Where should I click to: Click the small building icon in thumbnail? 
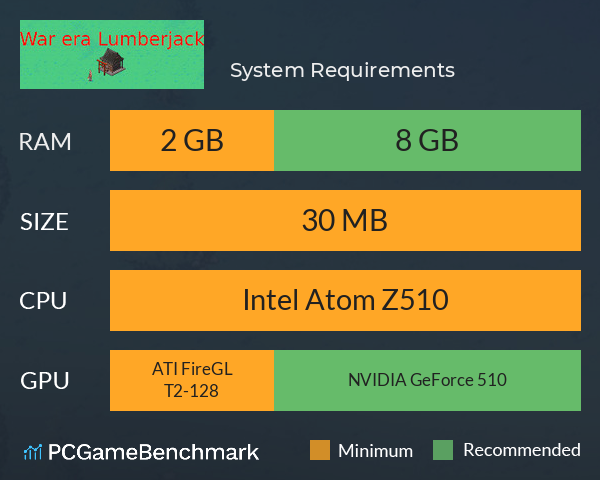pos(111,62)
